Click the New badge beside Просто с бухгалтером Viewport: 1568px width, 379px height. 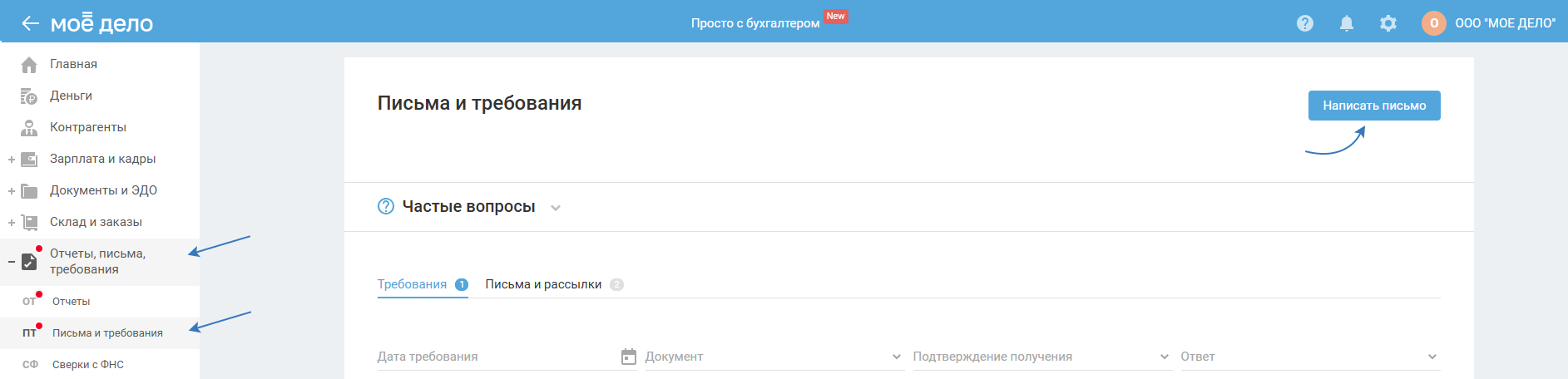tap(835, 17)
